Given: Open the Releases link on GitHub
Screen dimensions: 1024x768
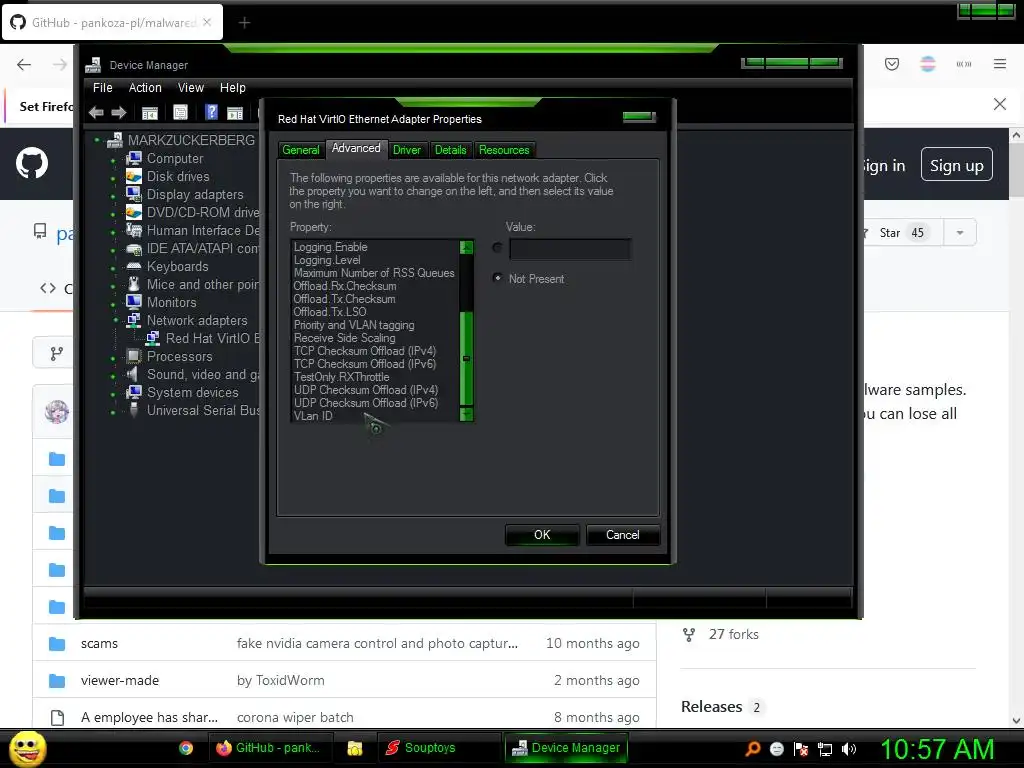Looking at the screenshot, I should coord(711,707).
